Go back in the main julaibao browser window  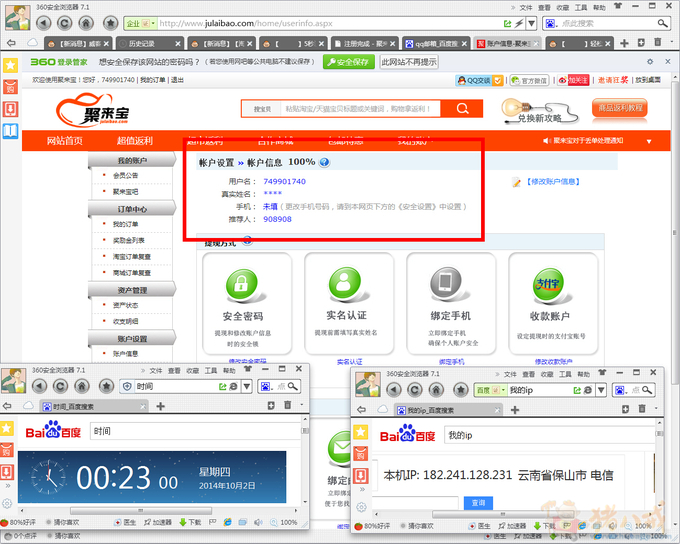43,23
